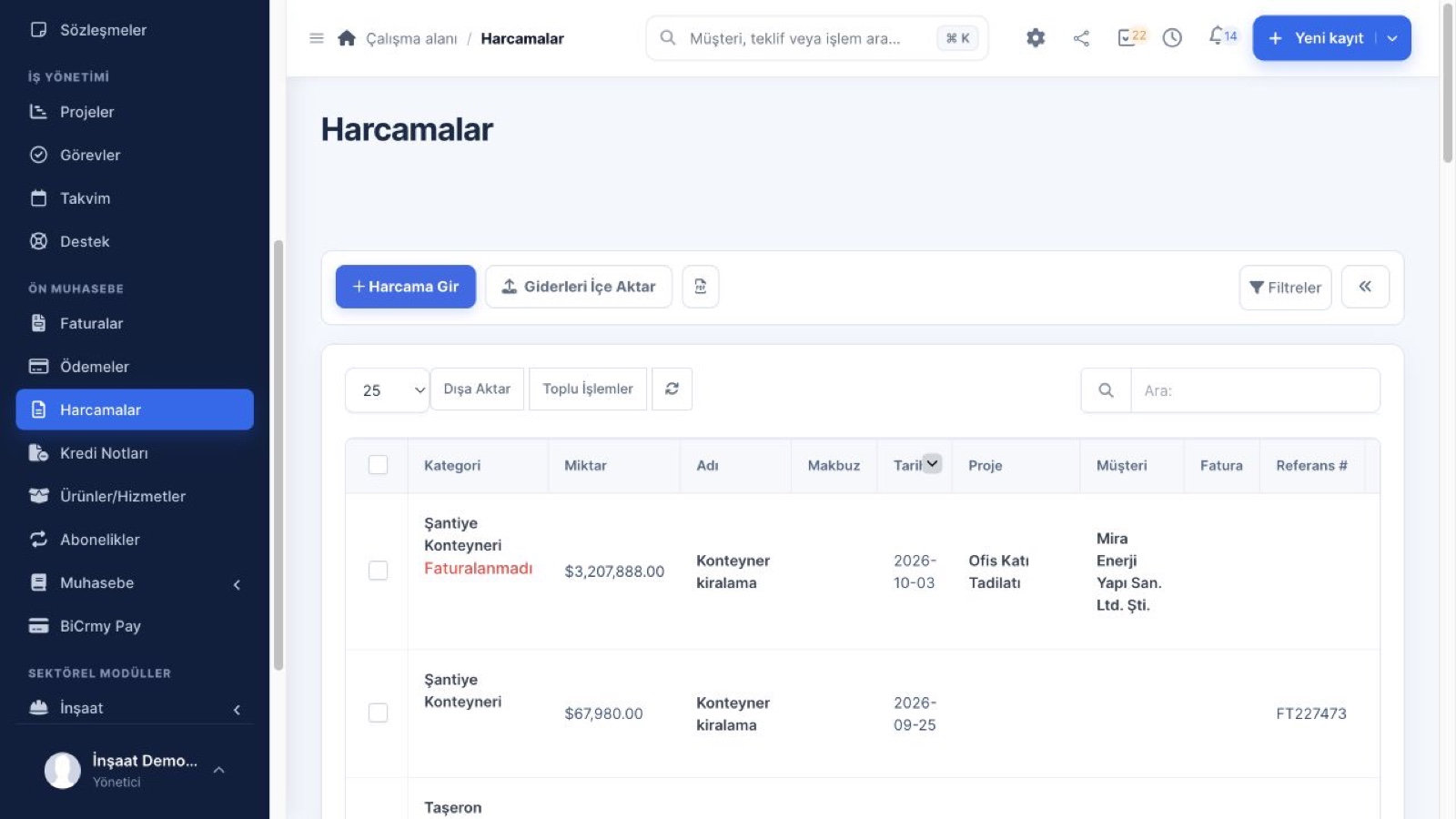This screenshot has width=1456, height=819.
Task: Click the sidebar vertical scrollbar
Action: (278, 455)
